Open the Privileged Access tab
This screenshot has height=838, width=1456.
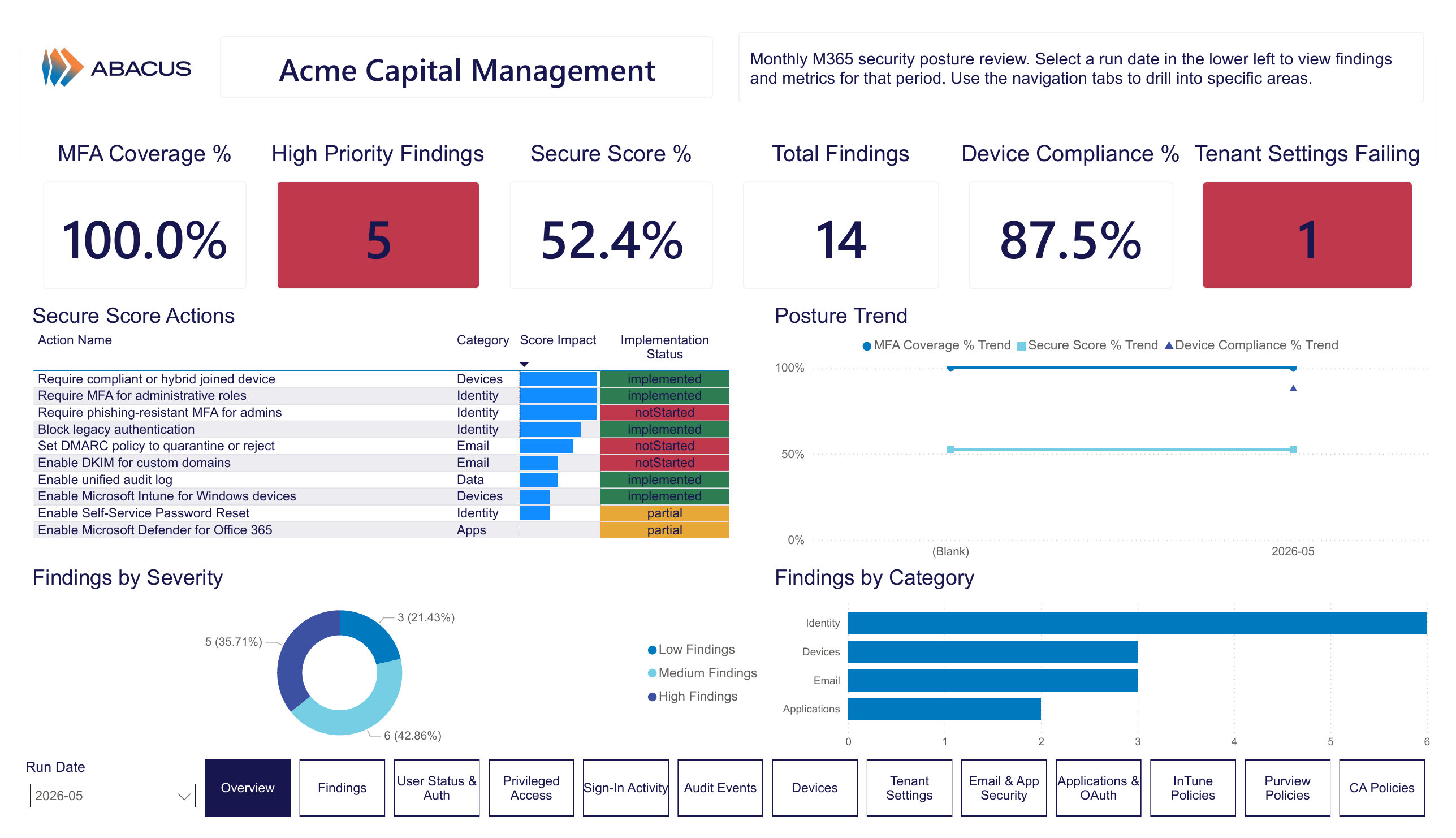click(x=530, y=788)
